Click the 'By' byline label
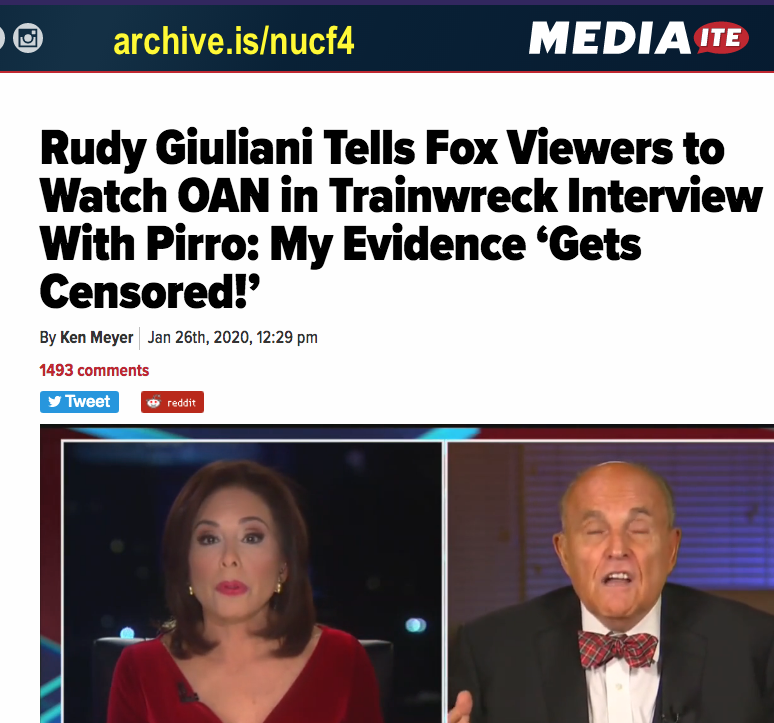Image resolution: width=774 pixels, height=723 pixels. pos(48,338)
